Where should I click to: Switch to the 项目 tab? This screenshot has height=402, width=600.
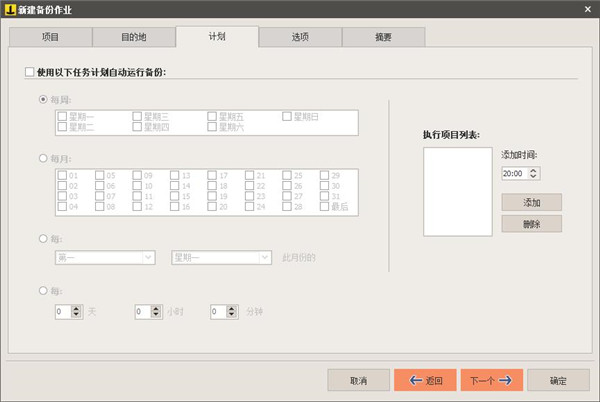[x=50, y=37]
